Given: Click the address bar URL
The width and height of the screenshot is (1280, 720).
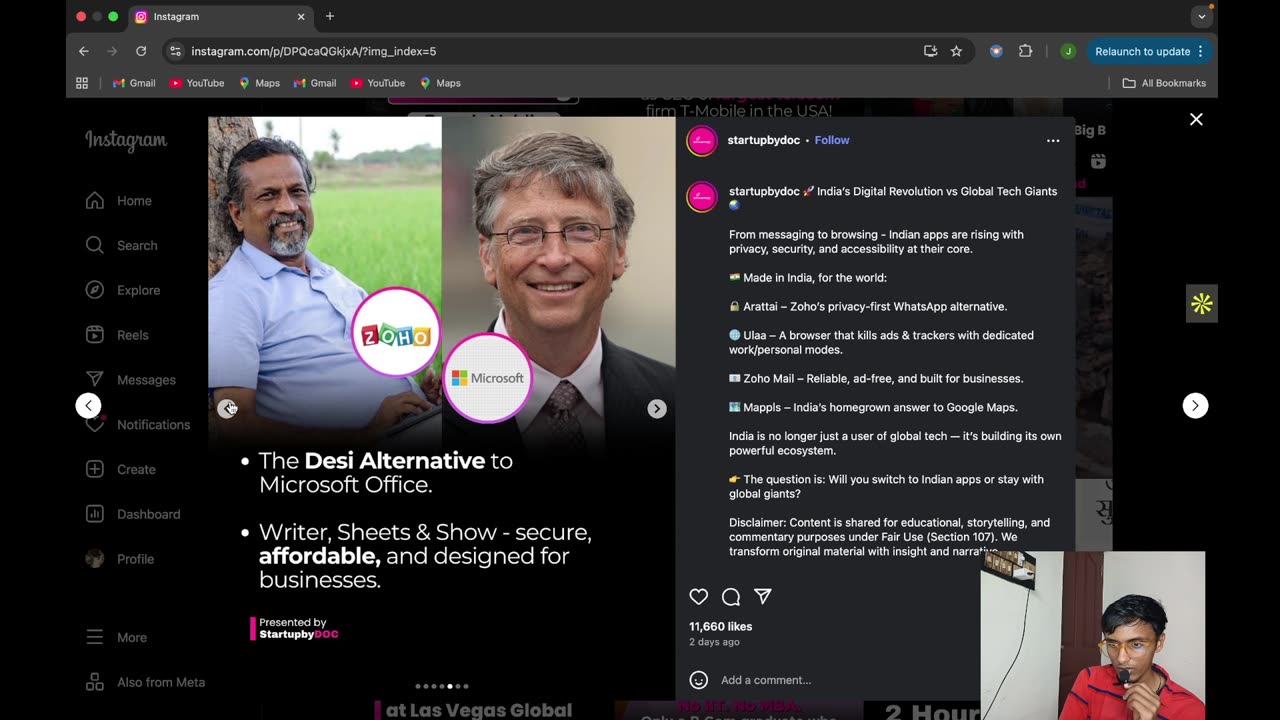Looking at the screenshot, I should pos(313,51).
